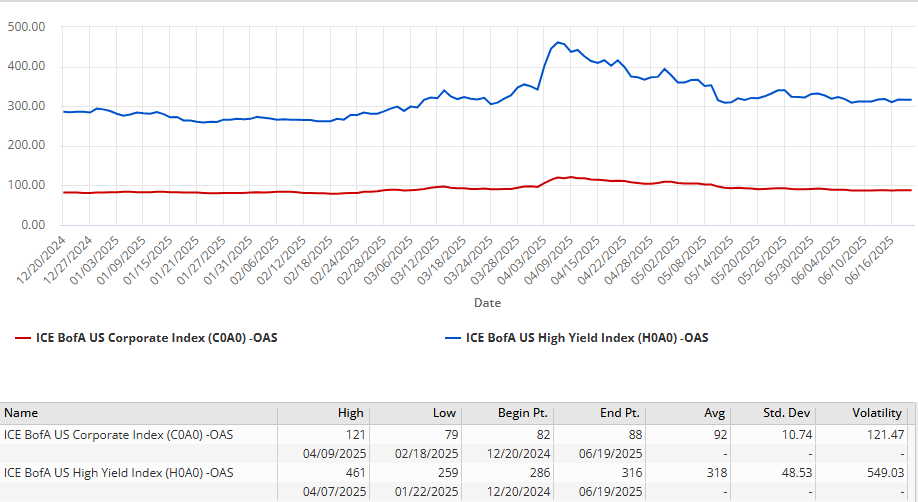Click the 06/16/2025 x-axis date label

tap(869, 260)
